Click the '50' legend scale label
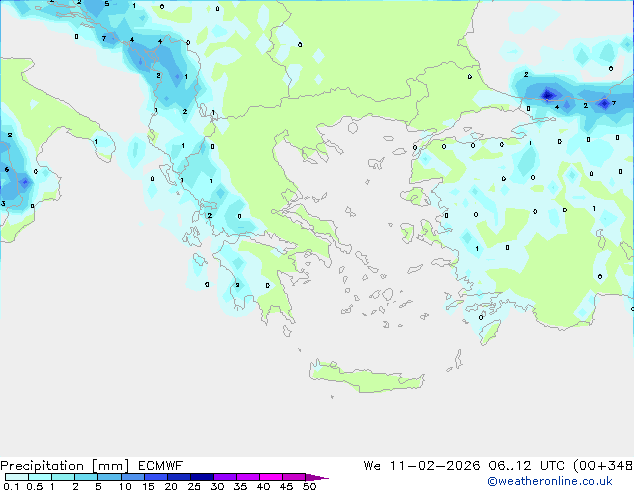The height and width of the screenshot is (490, 634). (310, 486)
